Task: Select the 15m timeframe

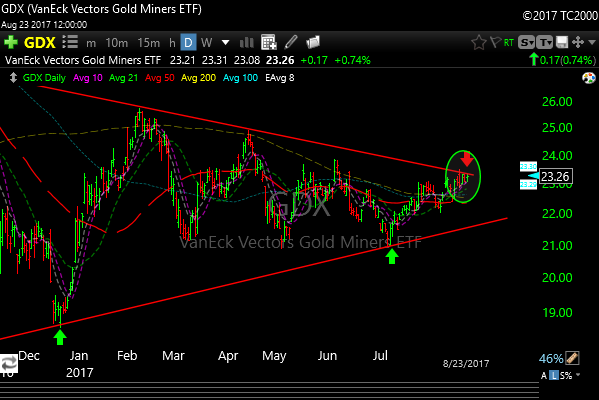Action: [x=149, y=43]
